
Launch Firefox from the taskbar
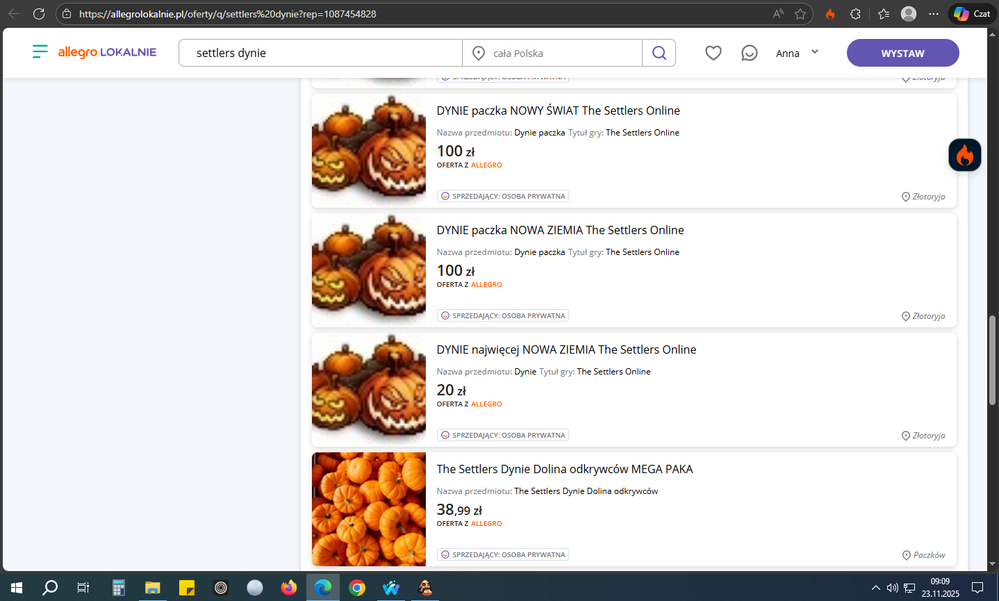[289, 588]
